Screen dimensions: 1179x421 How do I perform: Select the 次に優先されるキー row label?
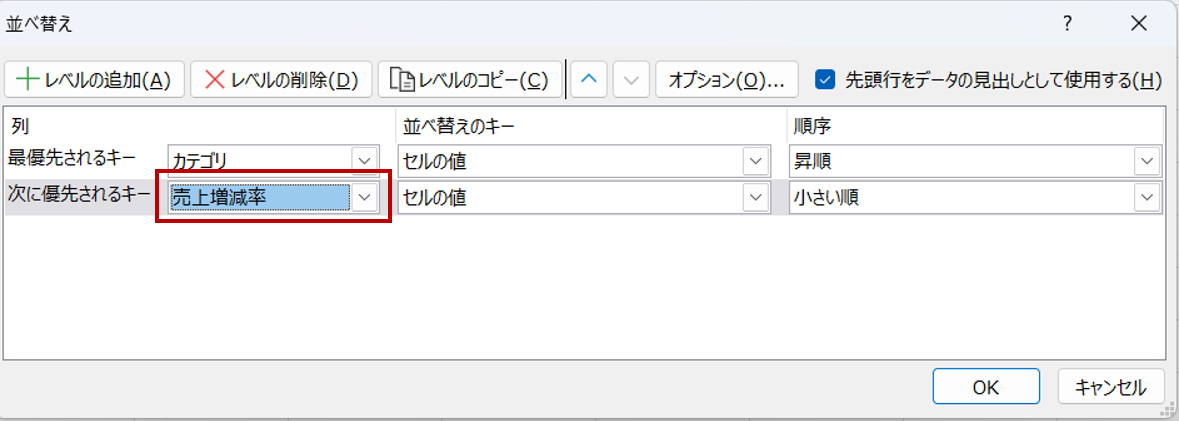(78, 194)
